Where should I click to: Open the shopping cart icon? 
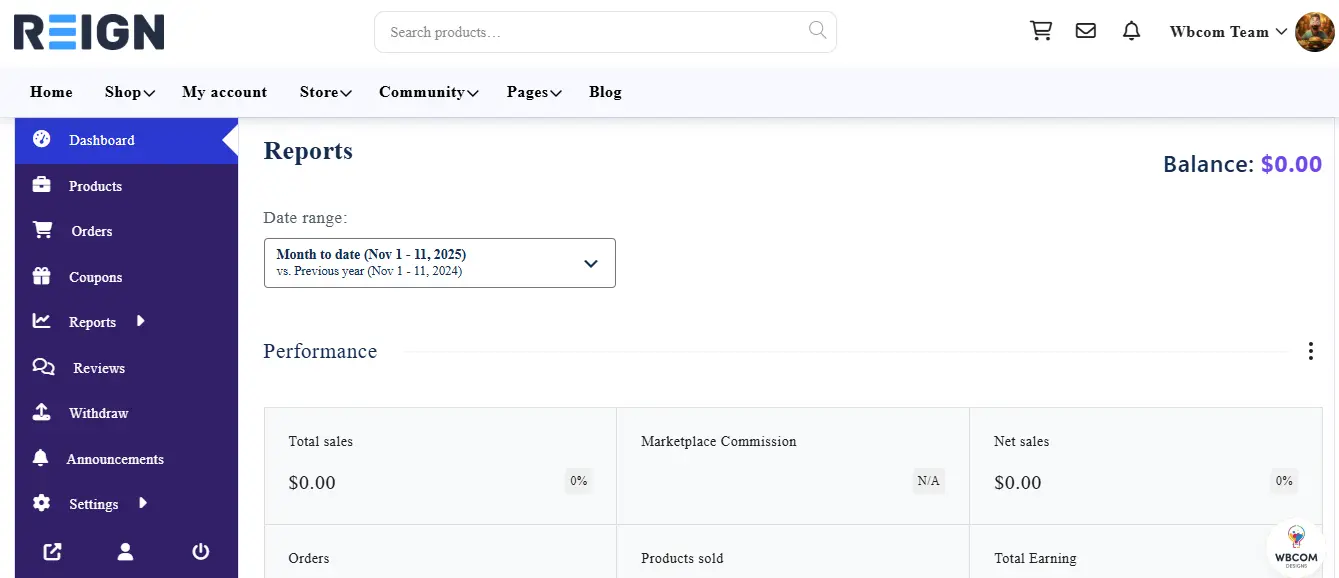pyautogui.click(x=1041, y=31)
